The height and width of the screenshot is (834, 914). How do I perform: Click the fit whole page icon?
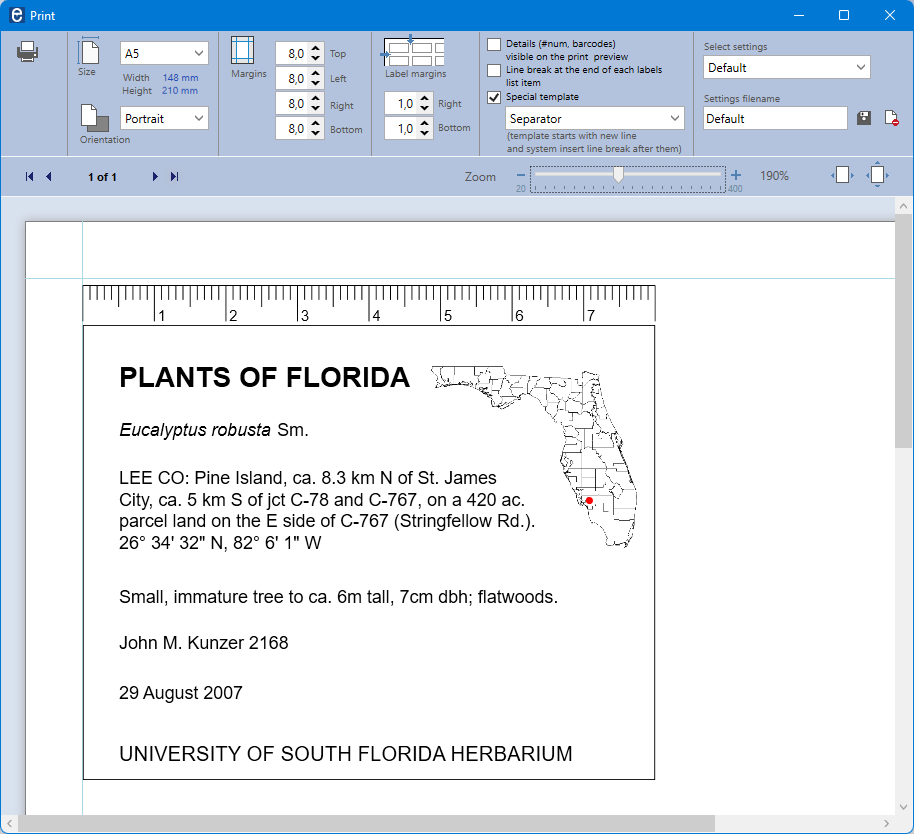tap(877, 175)
